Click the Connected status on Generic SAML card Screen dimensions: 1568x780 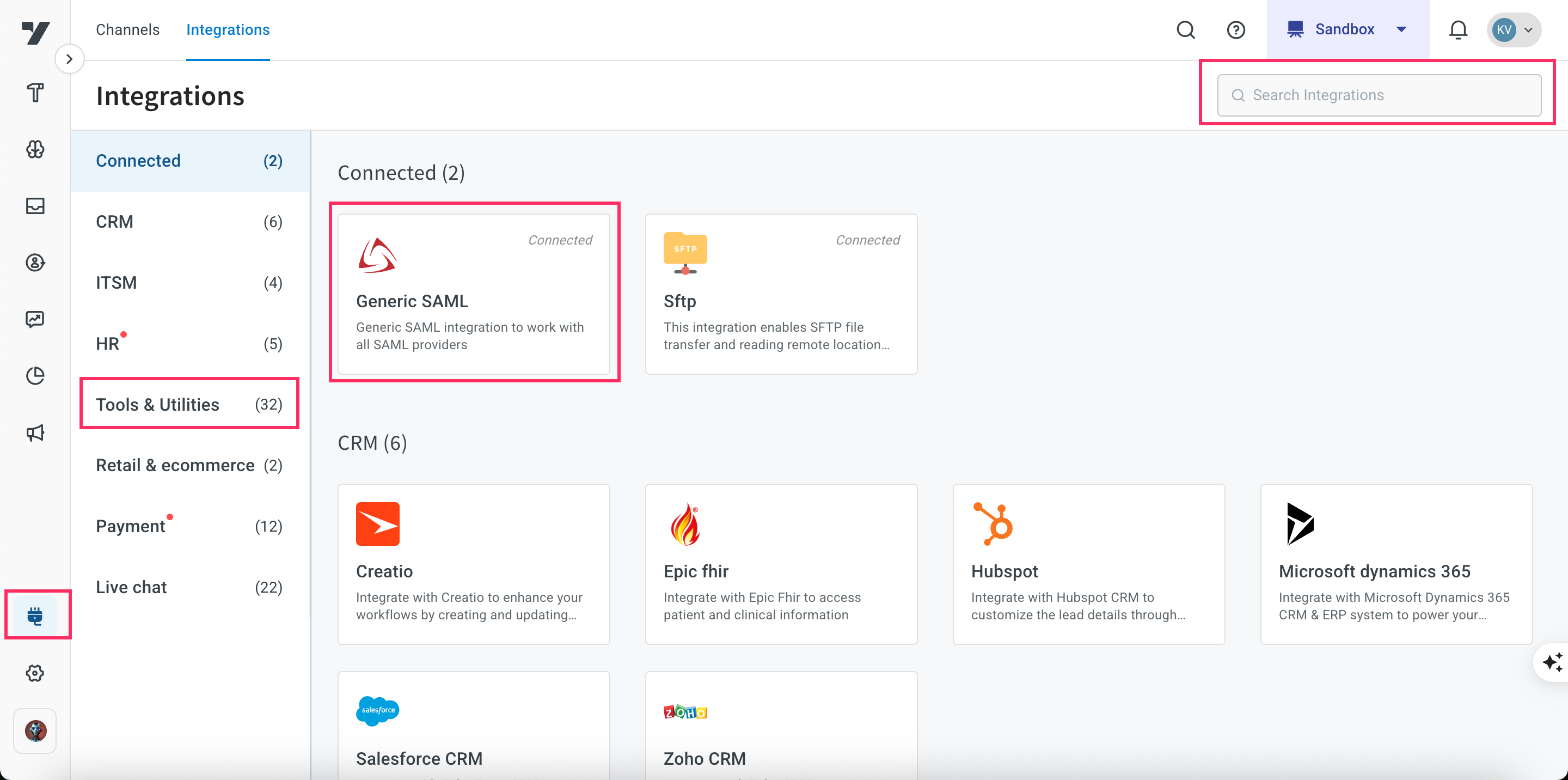pos(560,240)
